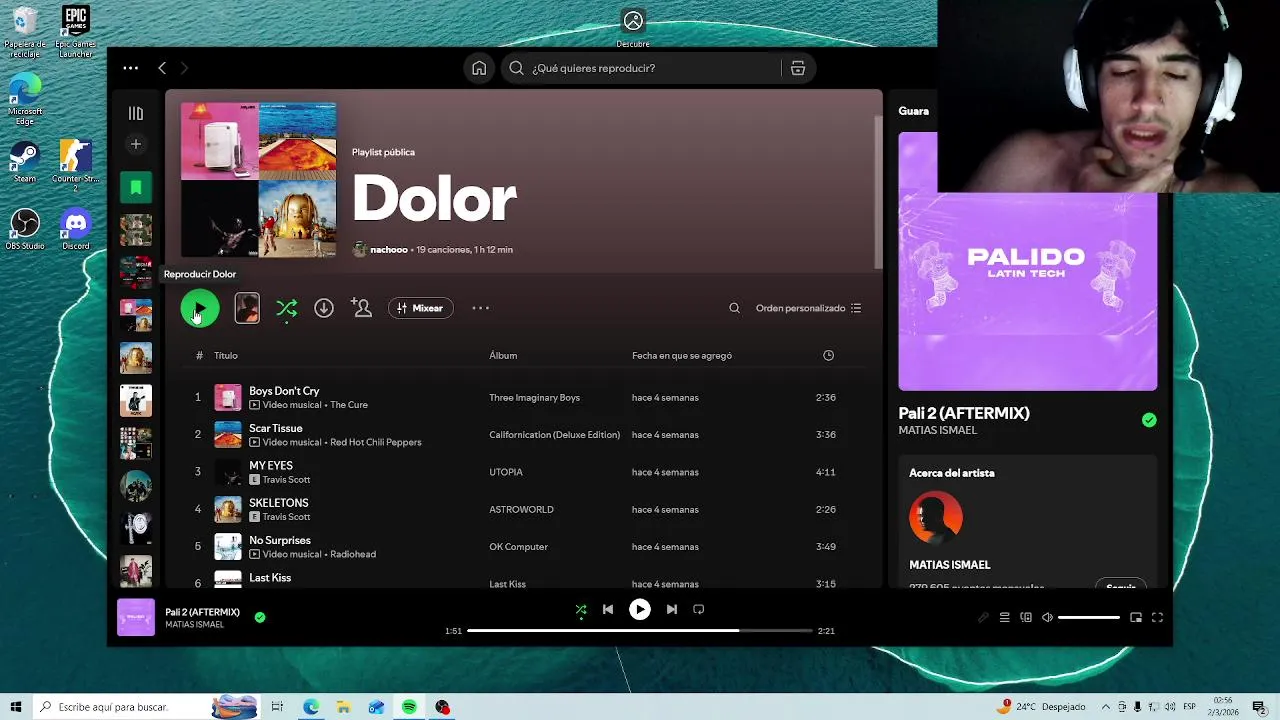
Task: Sort by duration clock icon column
Action: 828,356
